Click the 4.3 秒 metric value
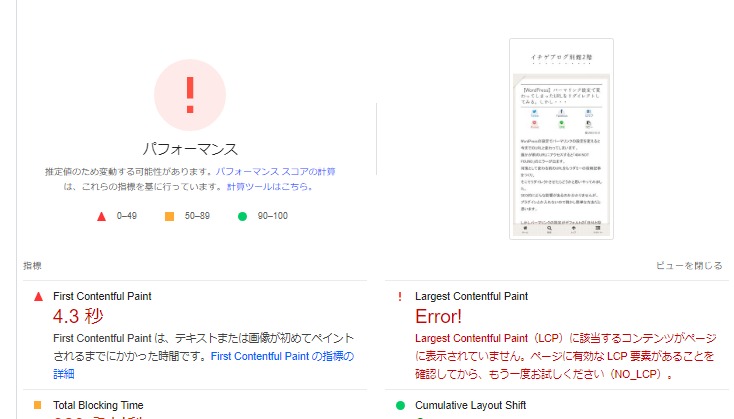 pos(78,317)
